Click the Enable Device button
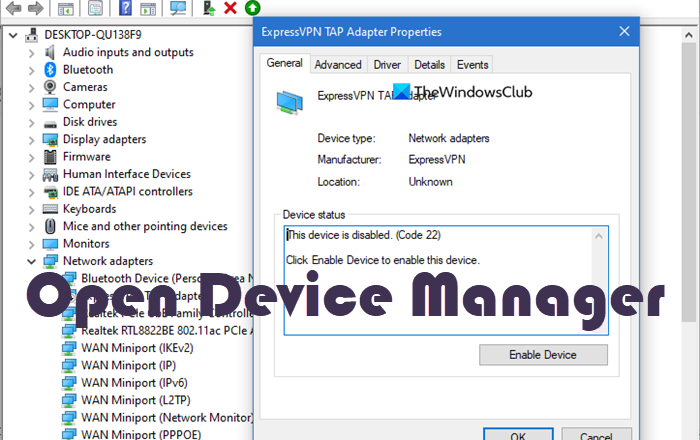Image resolution: width=700 pixels, height=440 pixels. click(543, 355)
